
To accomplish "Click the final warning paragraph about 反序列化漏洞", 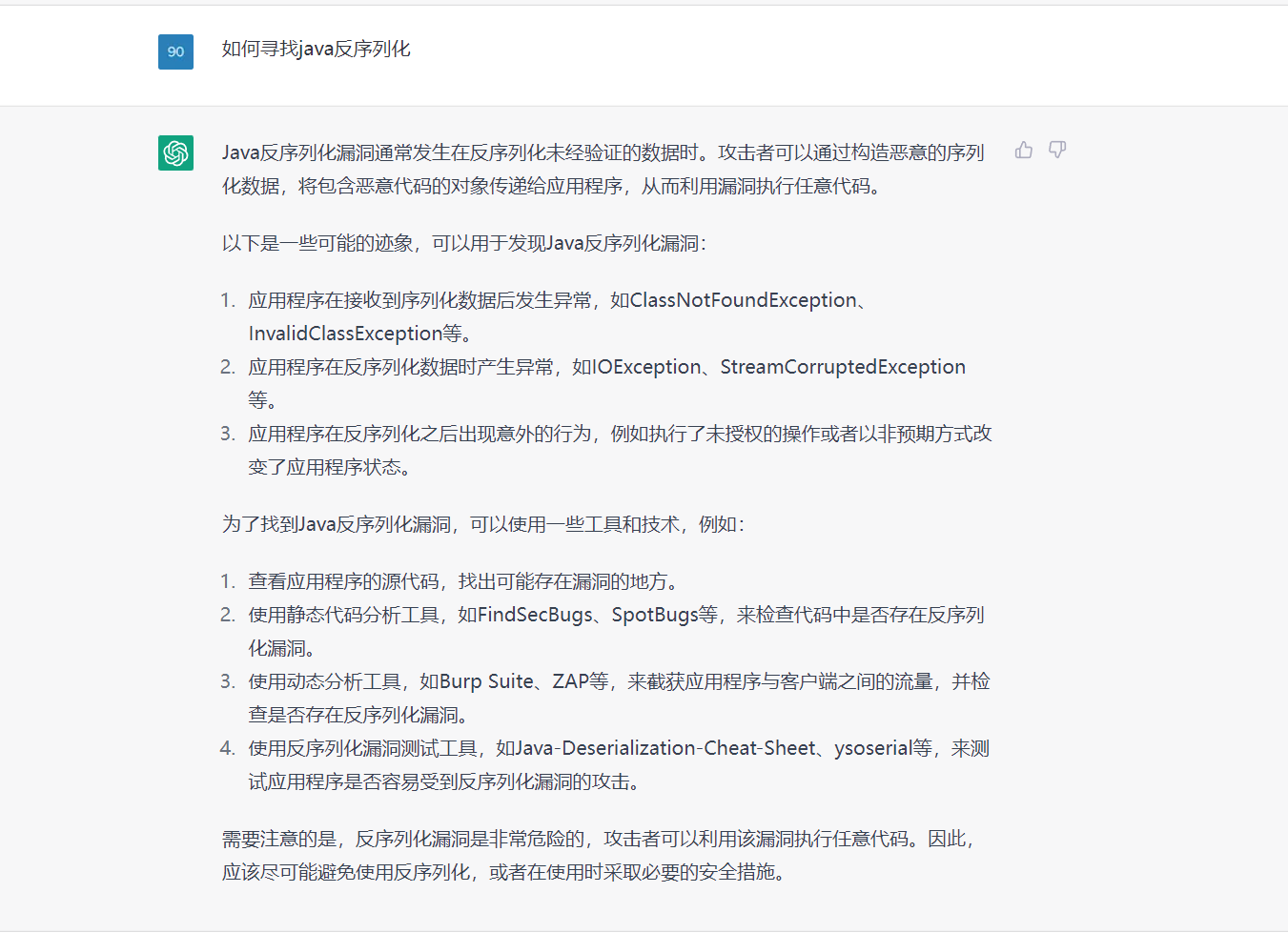I will click(599, 855).
